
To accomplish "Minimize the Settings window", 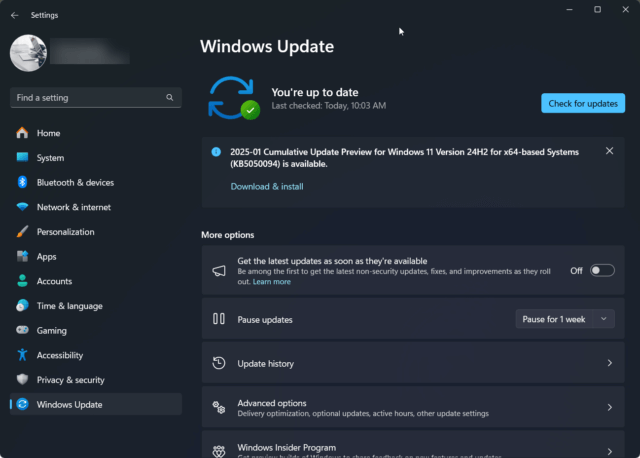I will click(569, 9).
